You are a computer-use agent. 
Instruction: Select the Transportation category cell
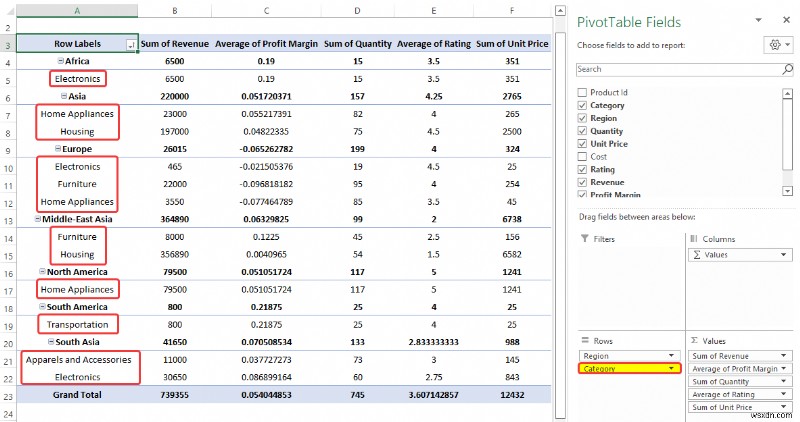coord(77,325)
